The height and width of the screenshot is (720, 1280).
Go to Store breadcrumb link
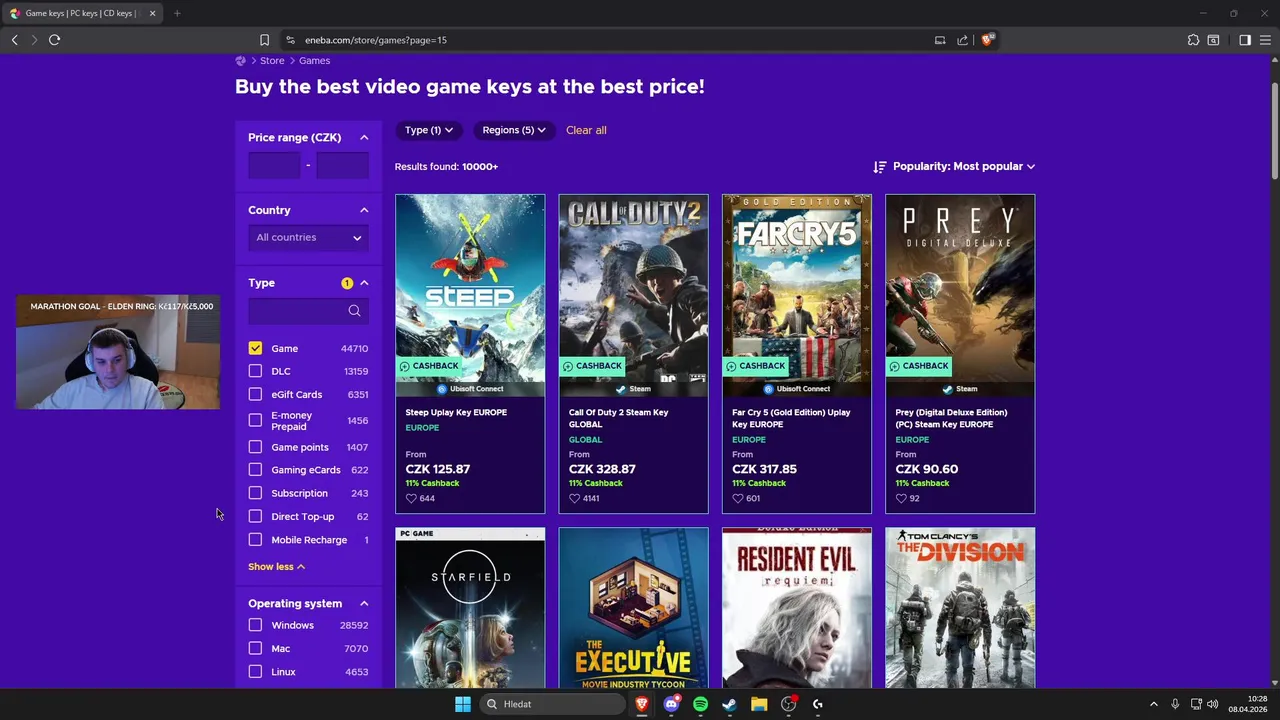point(273,61)
